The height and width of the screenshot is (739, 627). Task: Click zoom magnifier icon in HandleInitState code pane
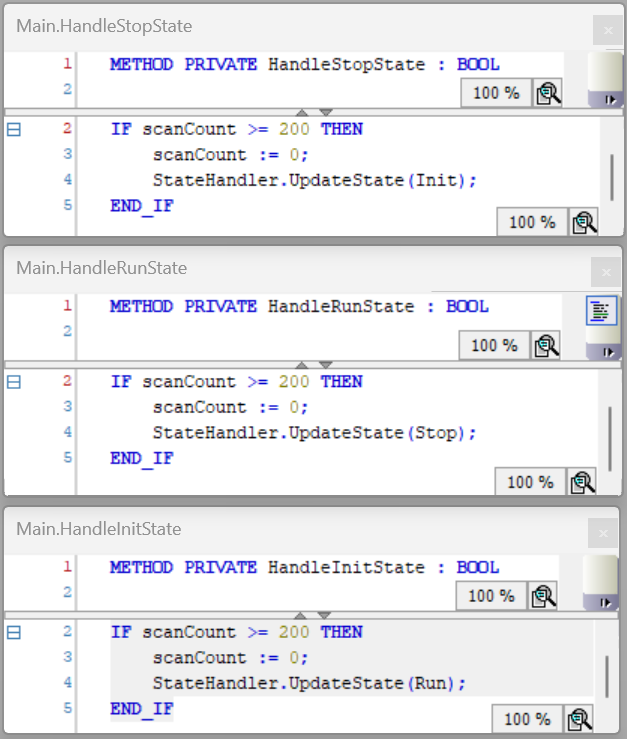coord(579,719)
